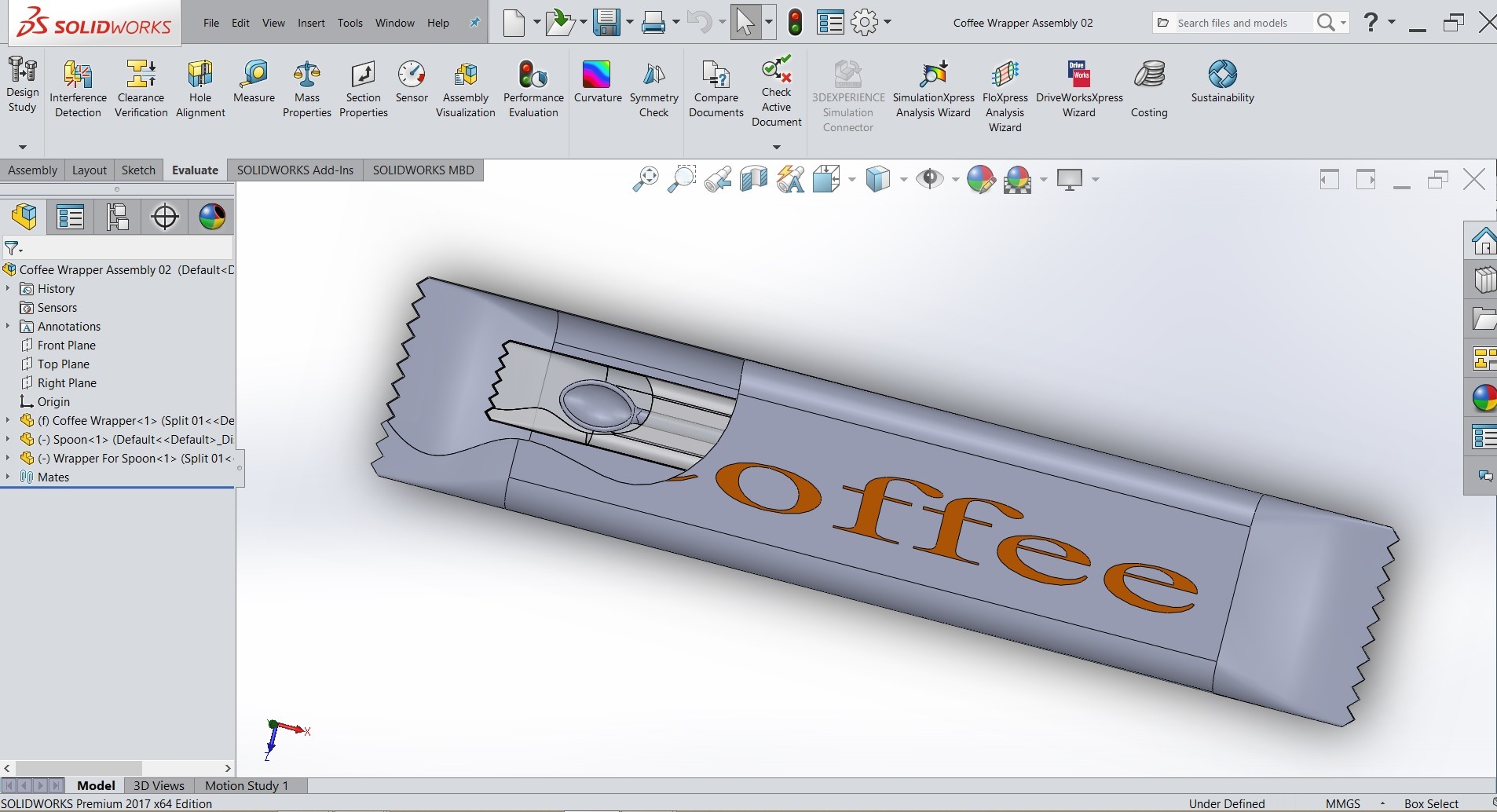Image resolution: width=1497 pixels, height=812 pixels.
Task: Add a Sensor
Action: click(412, 82)
